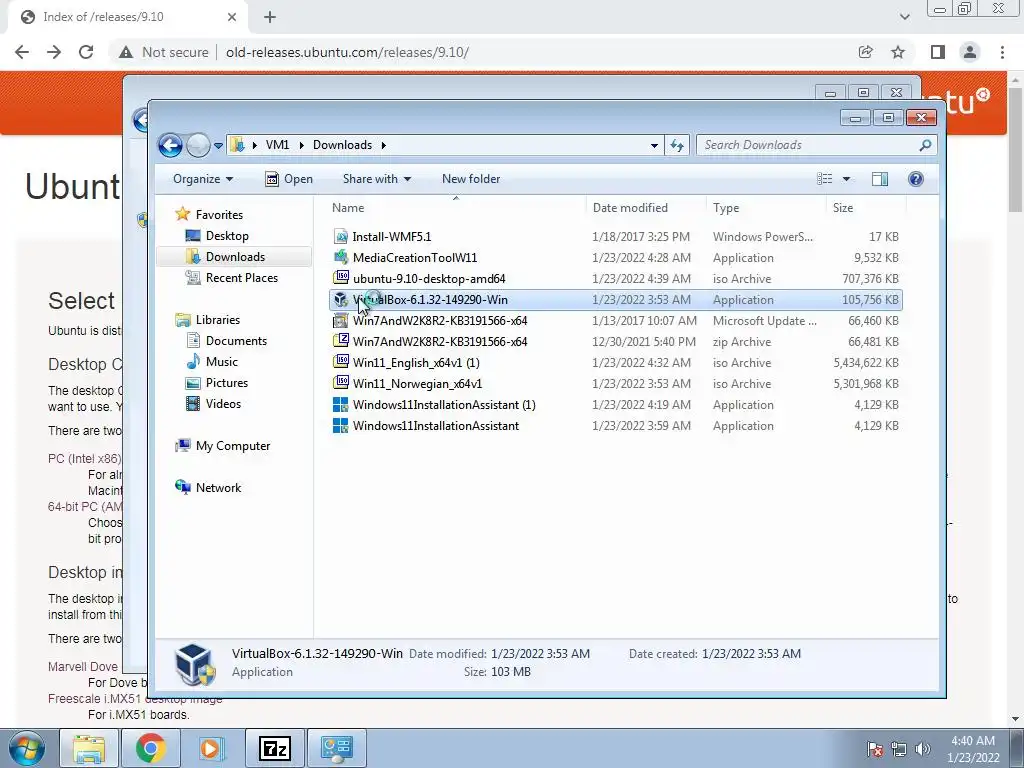The image size is (1024, 768).
Task: Sort files by Size column header
Action: 866,208
